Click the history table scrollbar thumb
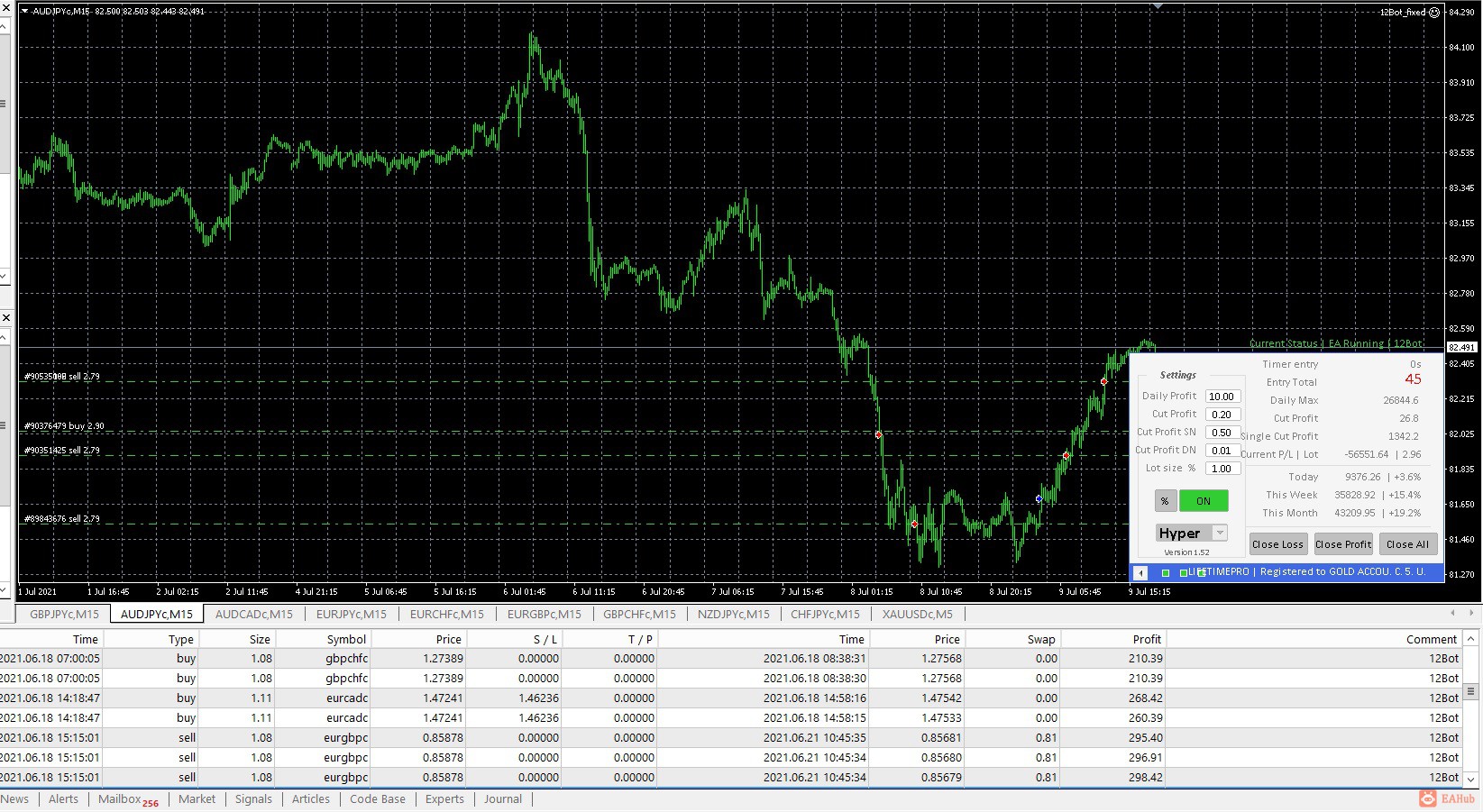Image resolution: width=1483 pixels, height=812 pixels. coord(1471,692)
